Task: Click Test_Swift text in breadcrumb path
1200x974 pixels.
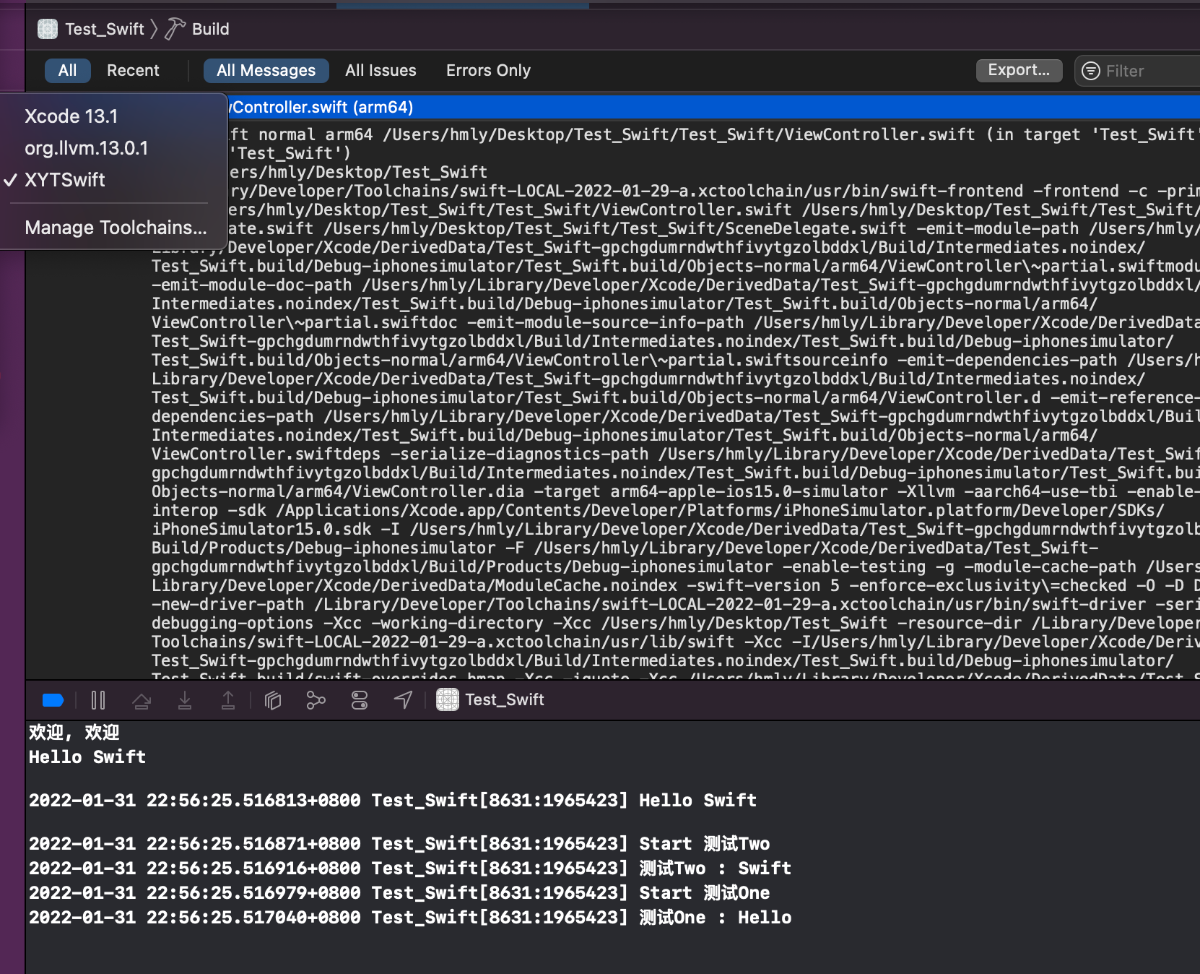Action: pos(105,29)
